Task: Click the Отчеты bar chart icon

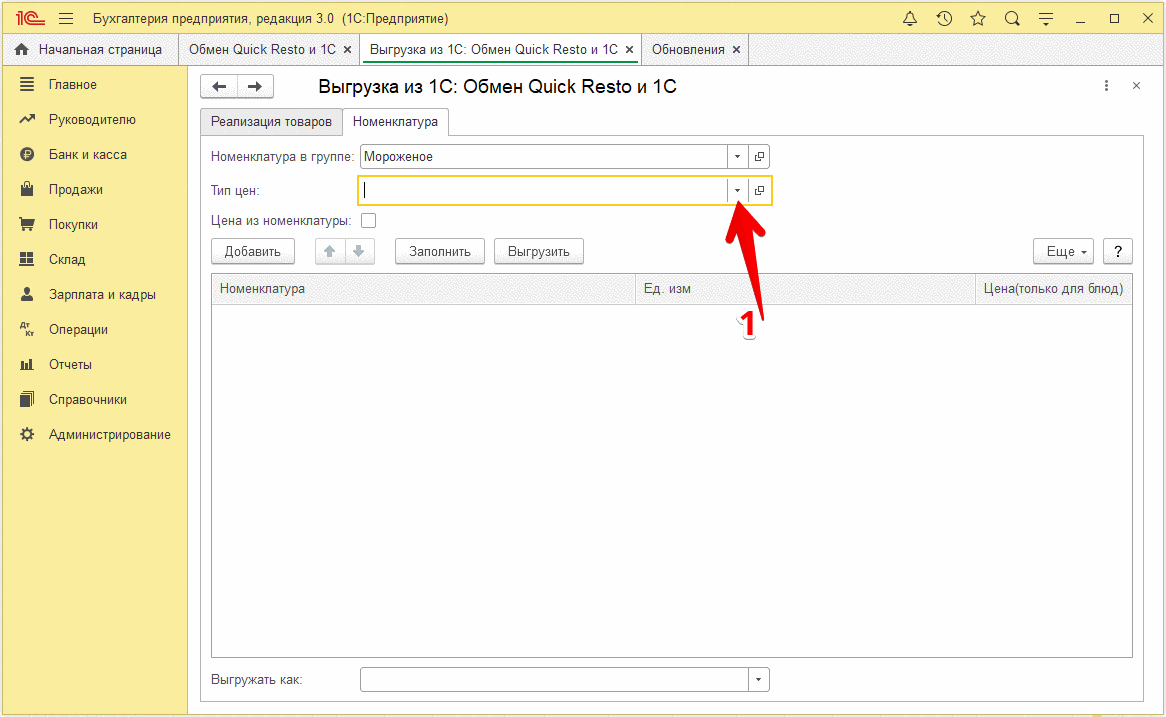Action: coord(27,364)
